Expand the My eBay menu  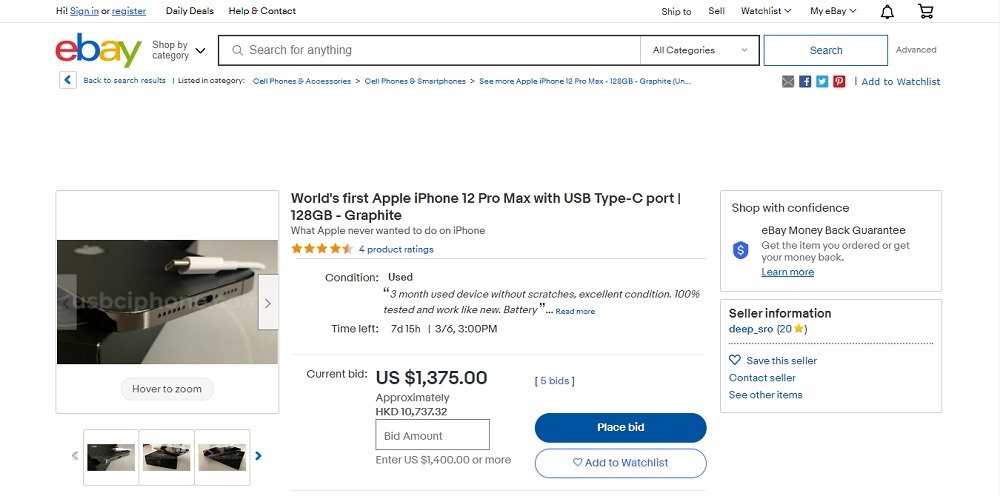click(833, 11)
